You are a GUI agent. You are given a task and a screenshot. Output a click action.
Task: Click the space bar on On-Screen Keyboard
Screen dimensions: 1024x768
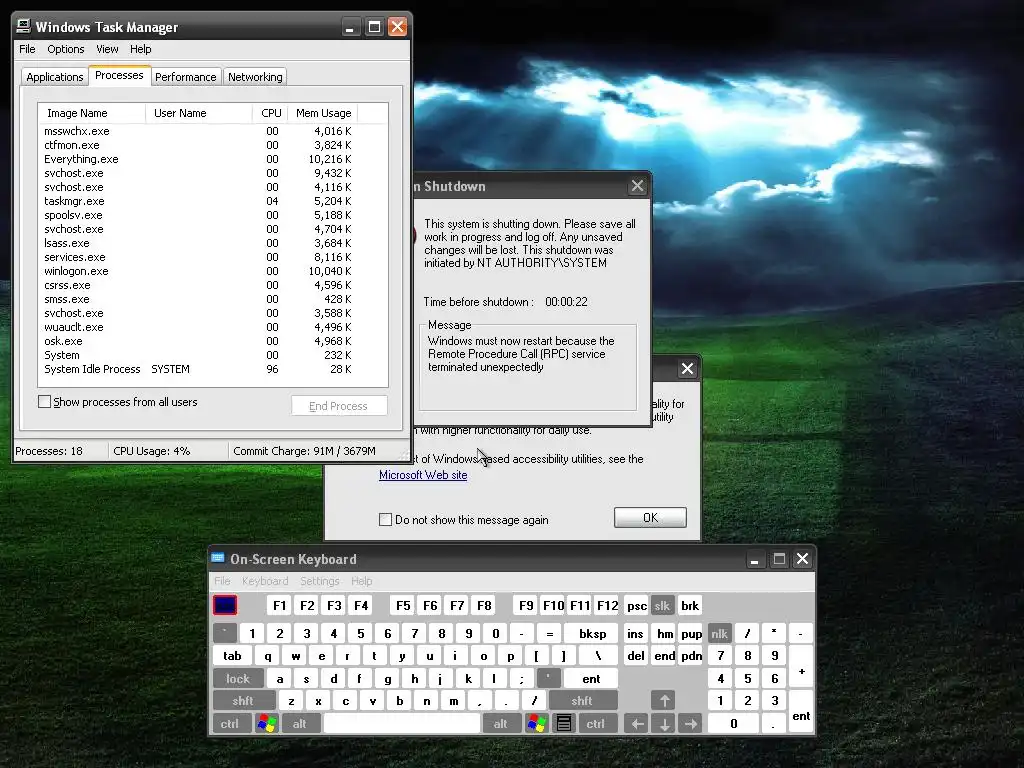click(x=402, y=724)
